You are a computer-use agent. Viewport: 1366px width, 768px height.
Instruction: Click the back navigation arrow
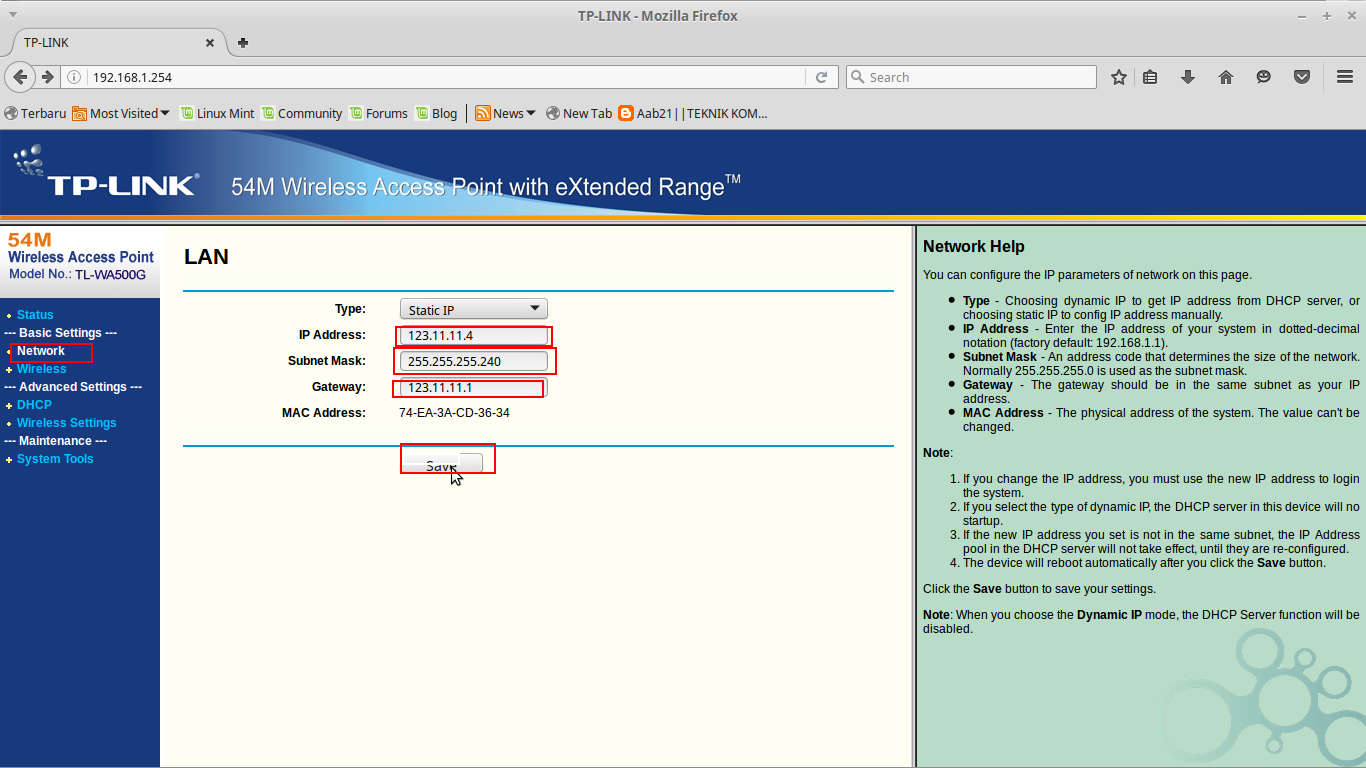click(20, 77)
